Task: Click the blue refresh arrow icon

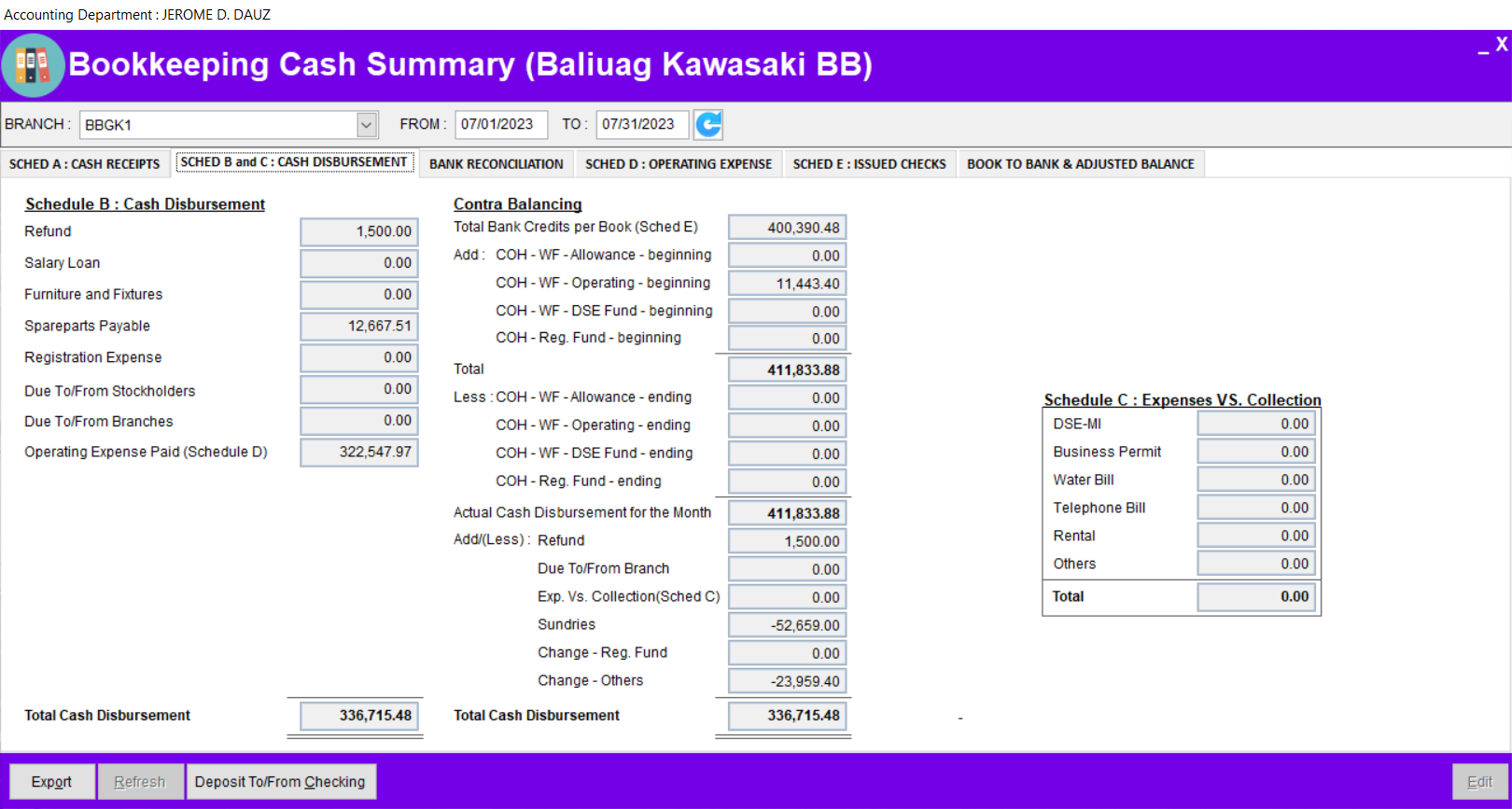Action: pos(708,124)
